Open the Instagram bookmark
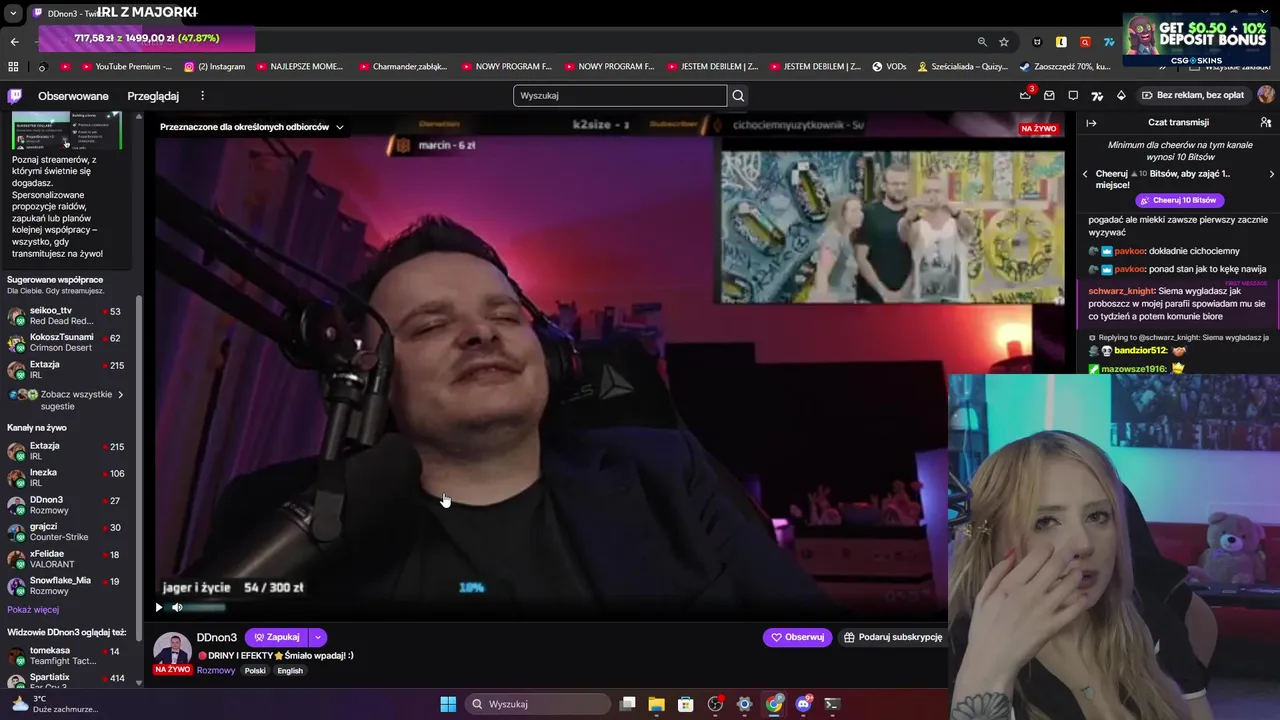This screenshot has height=720, width=1280. [x=214, y=67]
